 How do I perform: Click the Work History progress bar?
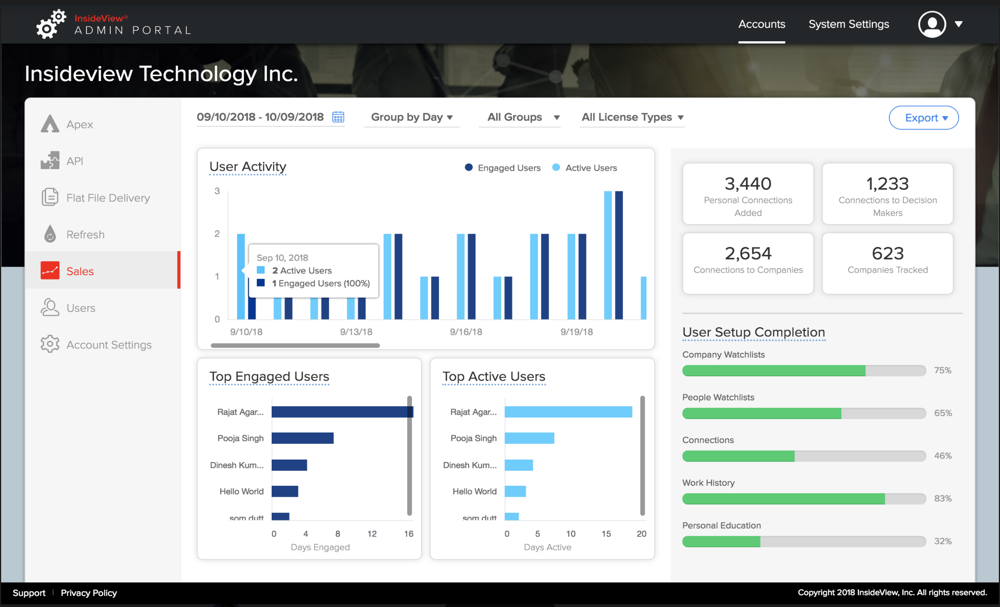pos(804,499)
